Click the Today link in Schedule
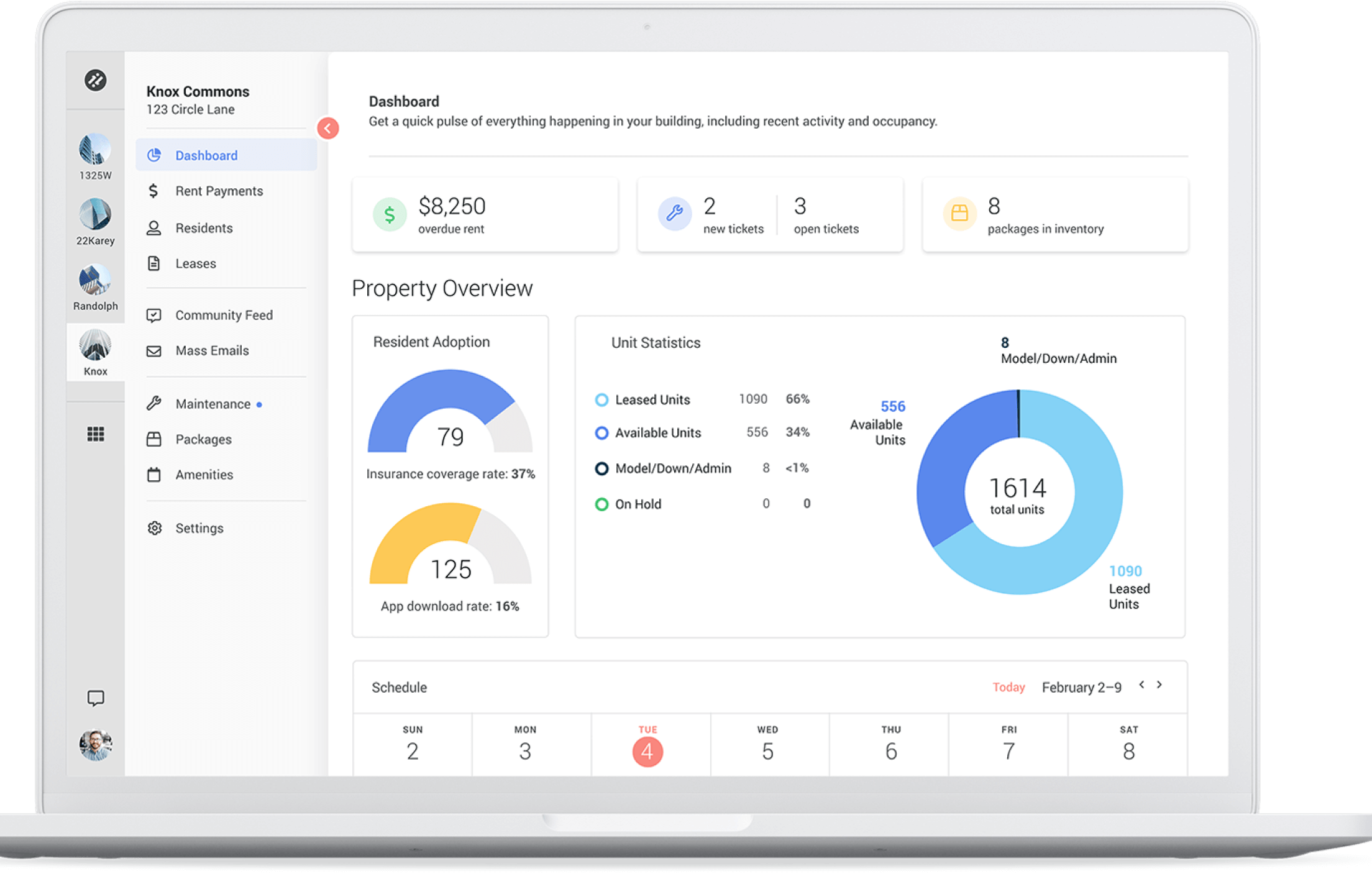This screenshot has width=1372, height=874. coord(1008,687)
